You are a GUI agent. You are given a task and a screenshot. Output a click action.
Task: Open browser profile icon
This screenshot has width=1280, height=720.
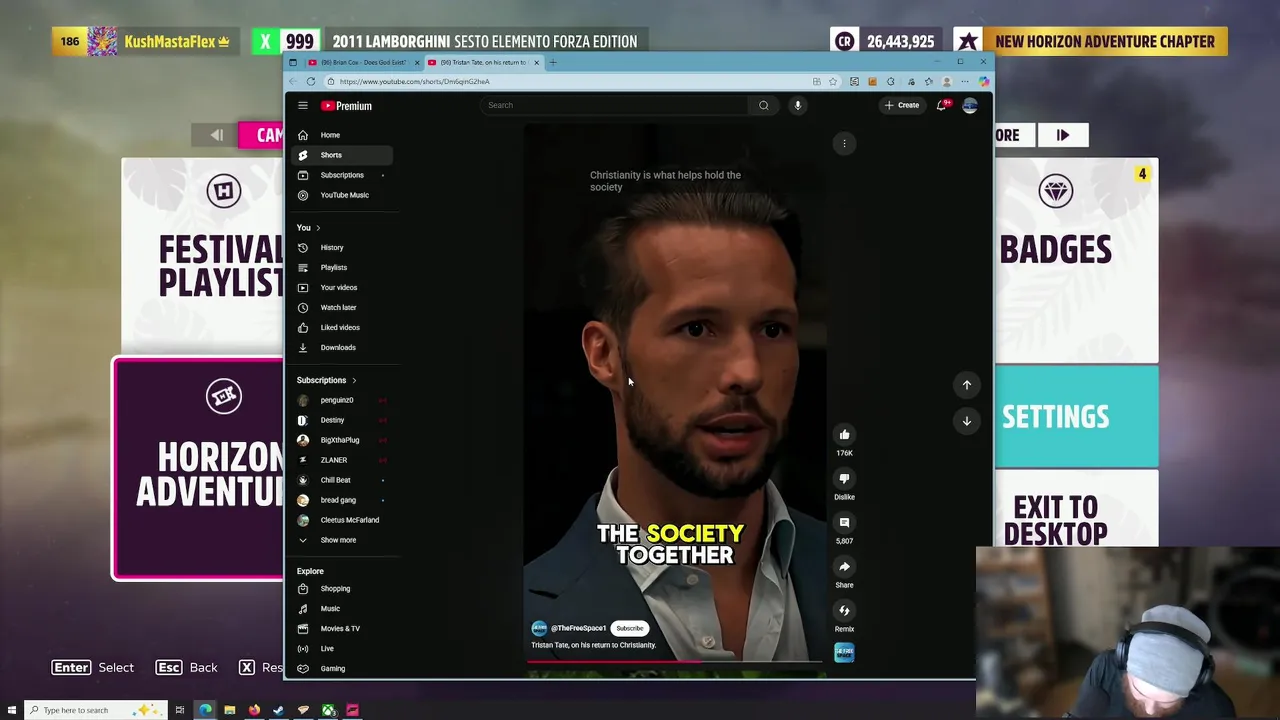point(946,81)
